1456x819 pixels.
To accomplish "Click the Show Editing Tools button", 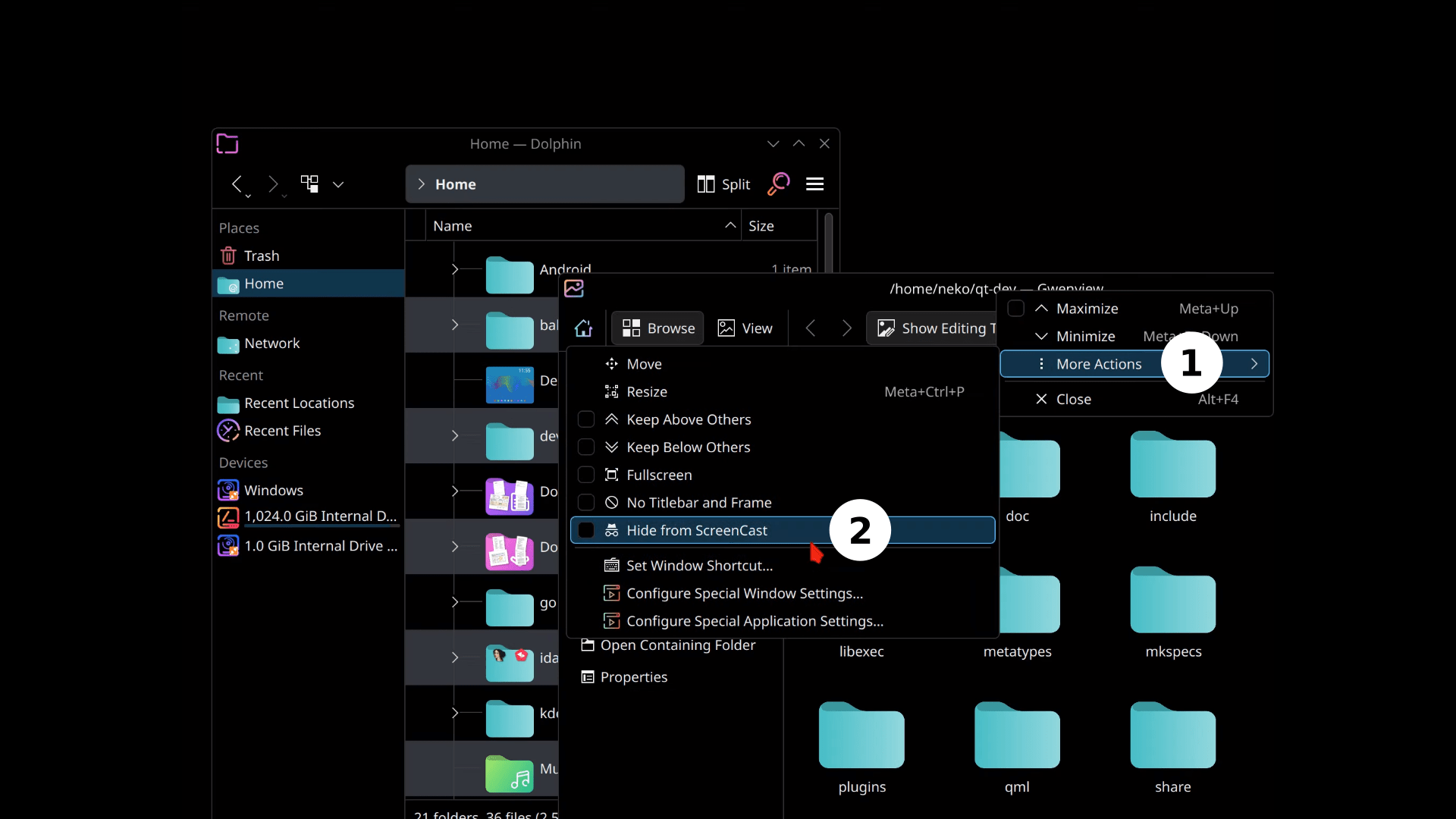I will coord(931,328).
